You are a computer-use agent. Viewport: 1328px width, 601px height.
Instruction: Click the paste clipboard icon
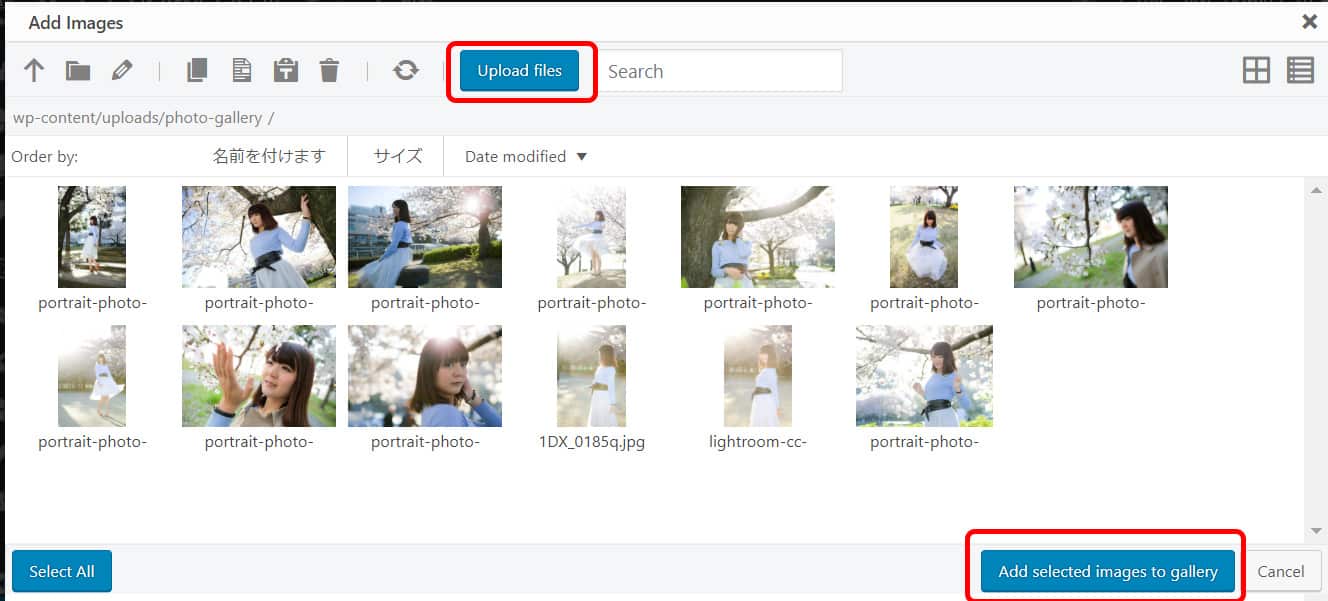tap(286, 71)
